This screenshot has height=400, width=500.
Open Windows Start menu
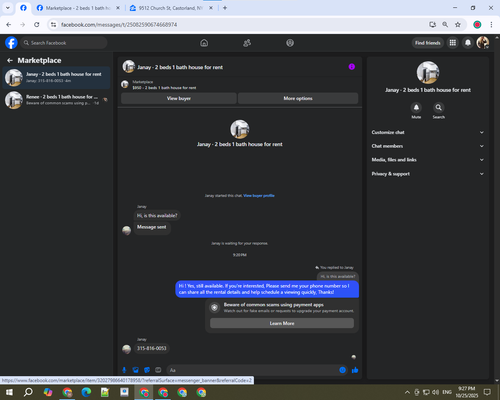pos(9,392)
